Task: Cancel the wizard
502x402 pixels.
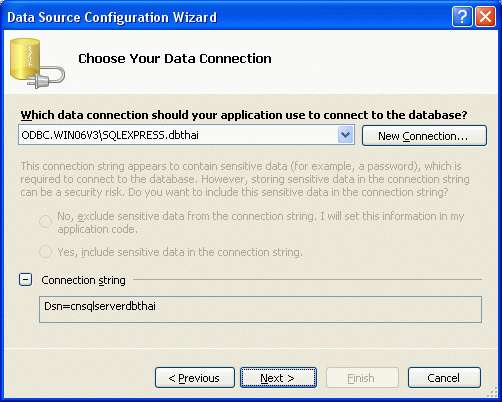Action: [x=444, y=378]
